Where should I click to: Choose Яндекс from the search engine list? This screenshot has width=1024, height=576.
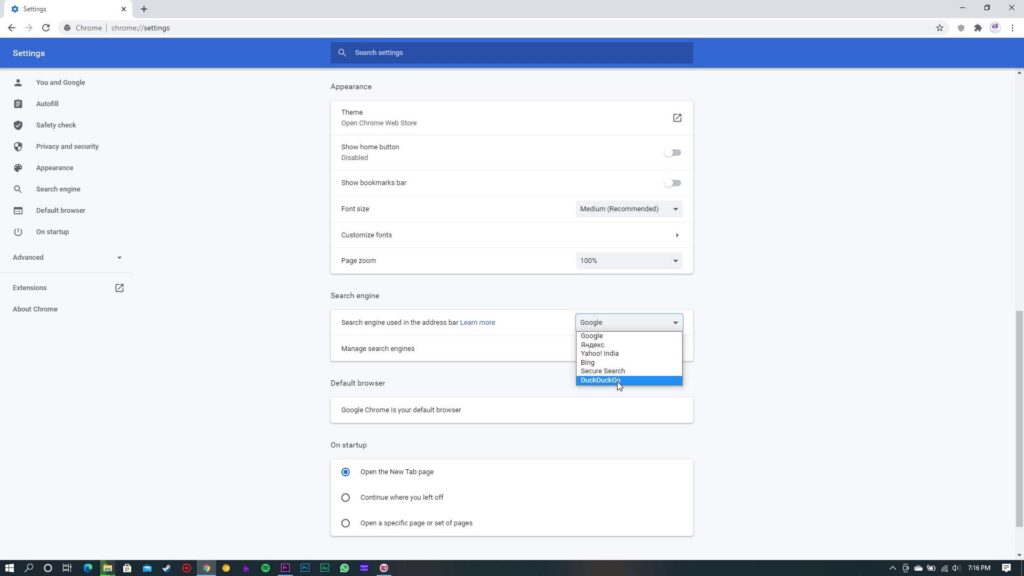[629, 345]
